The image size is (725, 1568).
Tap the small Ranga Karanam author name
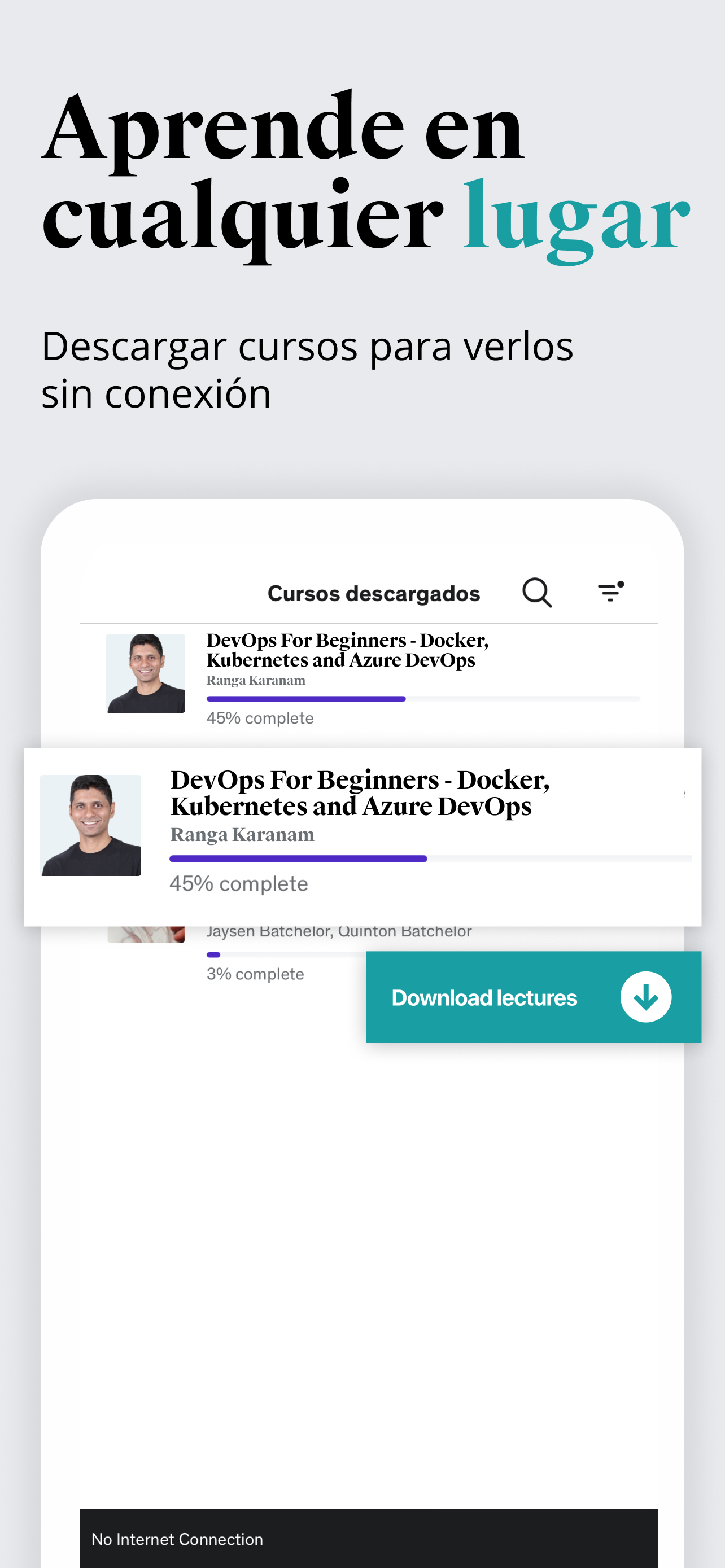(x=256, y=680)
